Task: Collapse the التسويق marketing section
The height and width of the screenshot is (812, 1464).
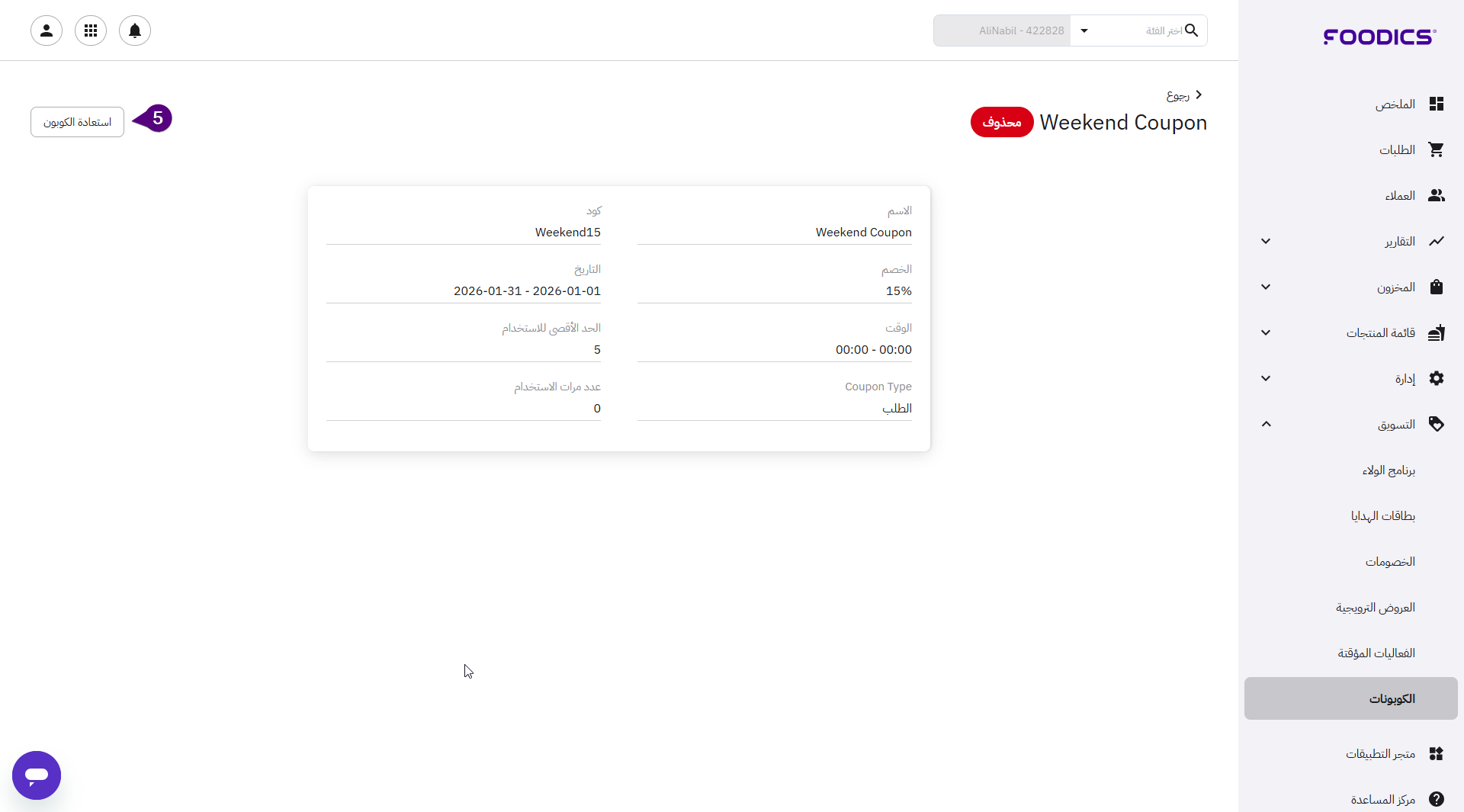Action: pos(1266,424)
